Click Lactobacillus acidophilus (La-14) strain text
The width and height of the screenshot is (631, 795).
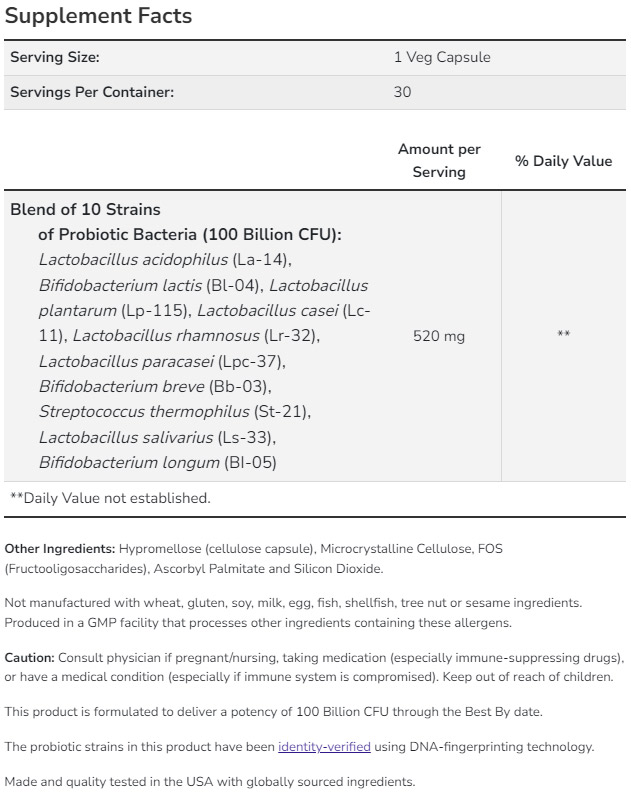point(165,260)
